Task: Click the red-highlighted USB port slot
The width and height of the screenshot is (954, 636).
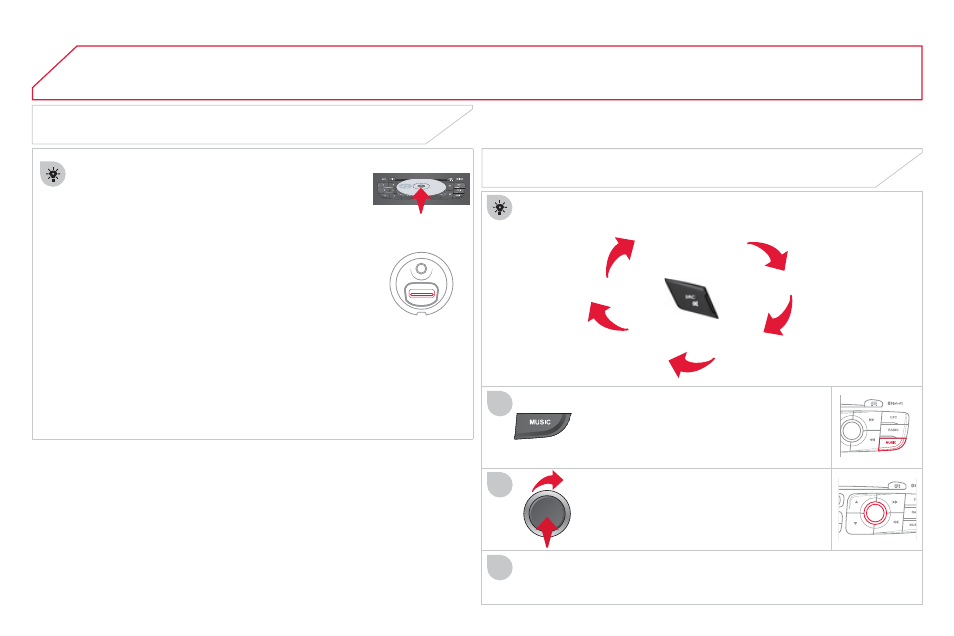Action: pyautogui.click(x=421, y=293)
